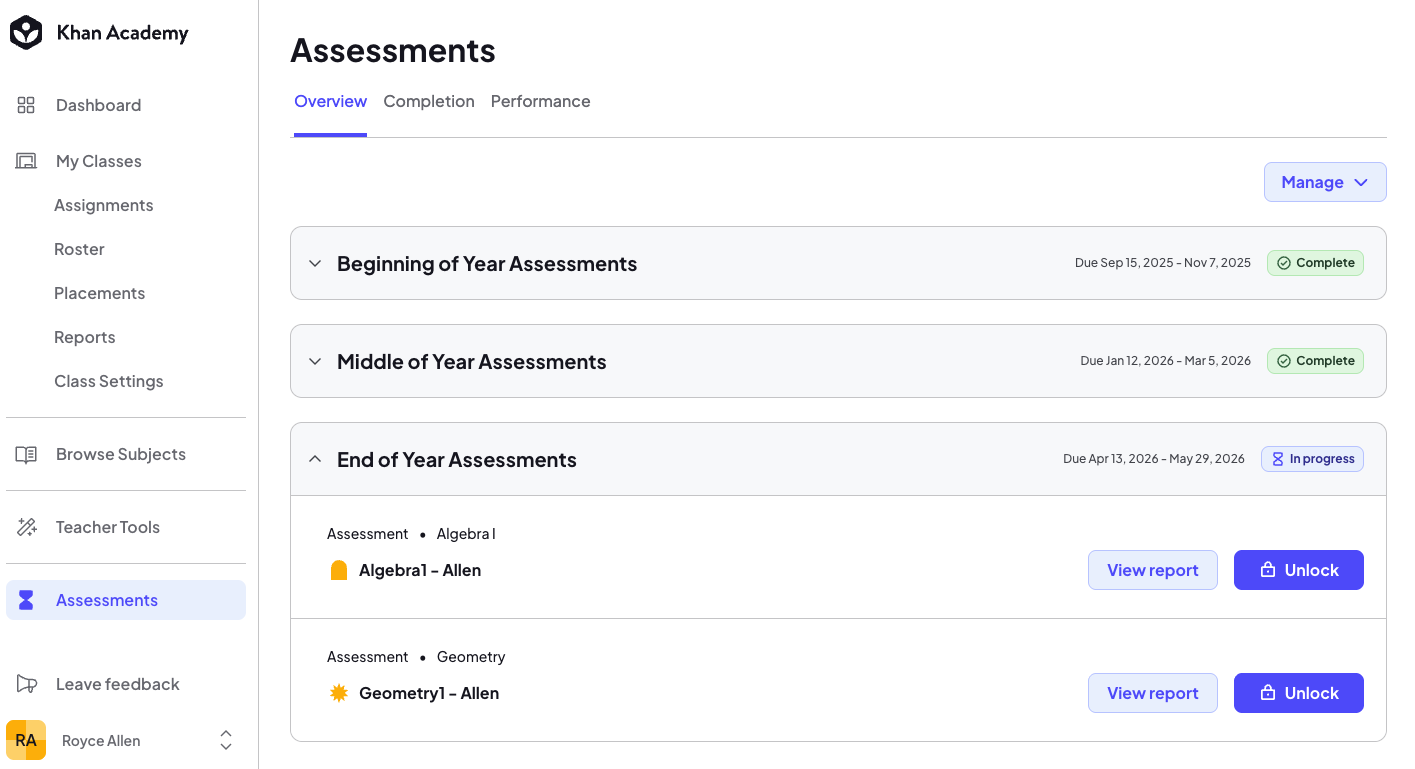The image size is (1415, 769).
Task: View report for Algebra1 - Allen
Action: [x=1153, y=570]
